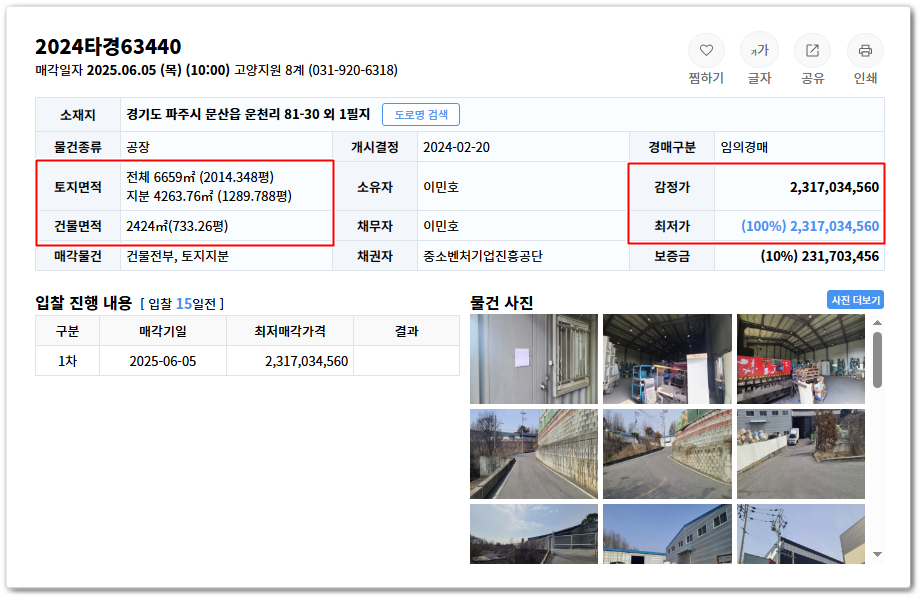Click the 1차 round cell
Image resolution: width=923 pixels, height=600 pixels.
coord(67,361)
